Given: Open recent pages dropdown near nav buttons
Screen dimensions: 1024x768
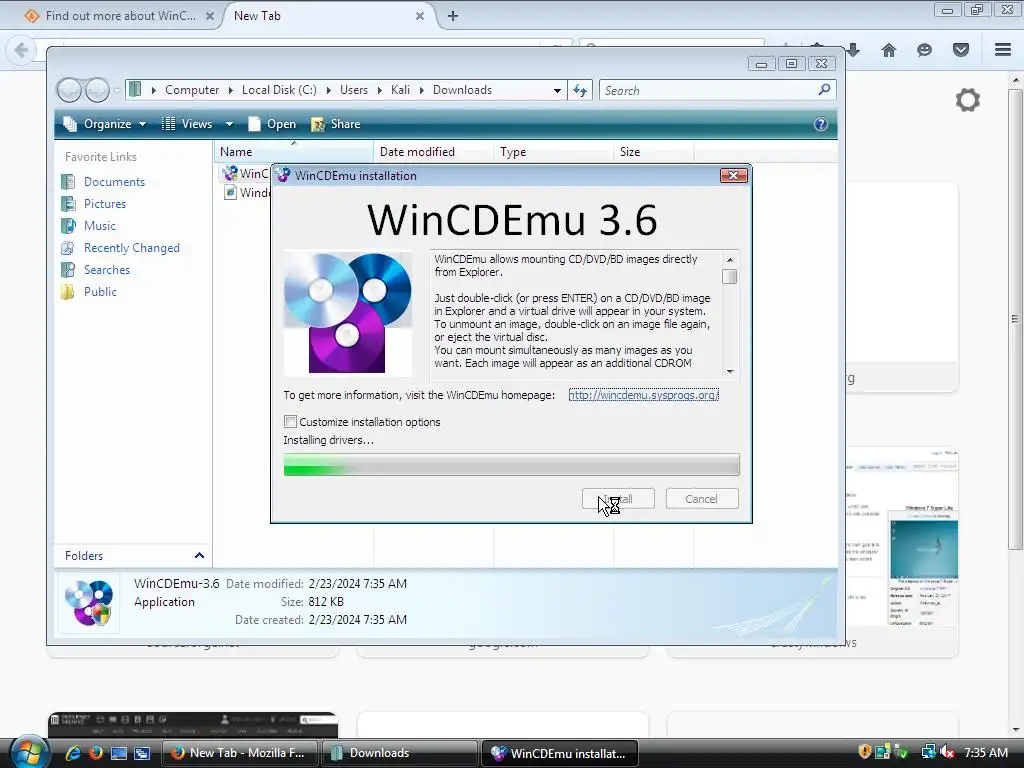Looking at the screenshot, I should pos(117,90).
